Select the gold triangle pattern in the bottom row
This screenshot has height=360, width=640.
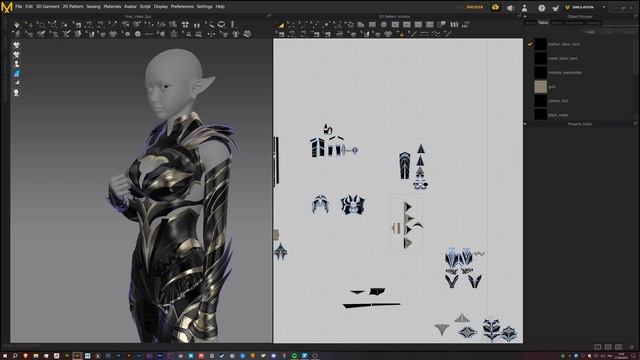[x=441, y=329]
